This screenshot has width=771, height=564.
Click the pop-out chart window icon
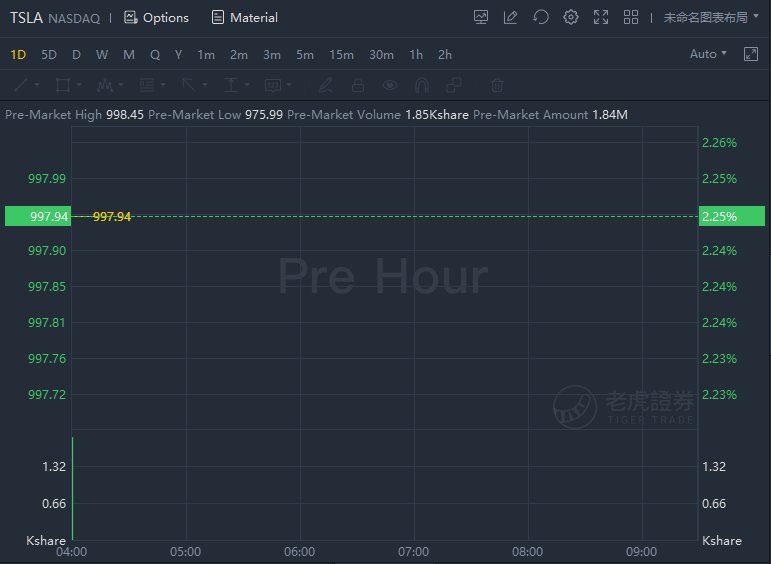[751, 54]
